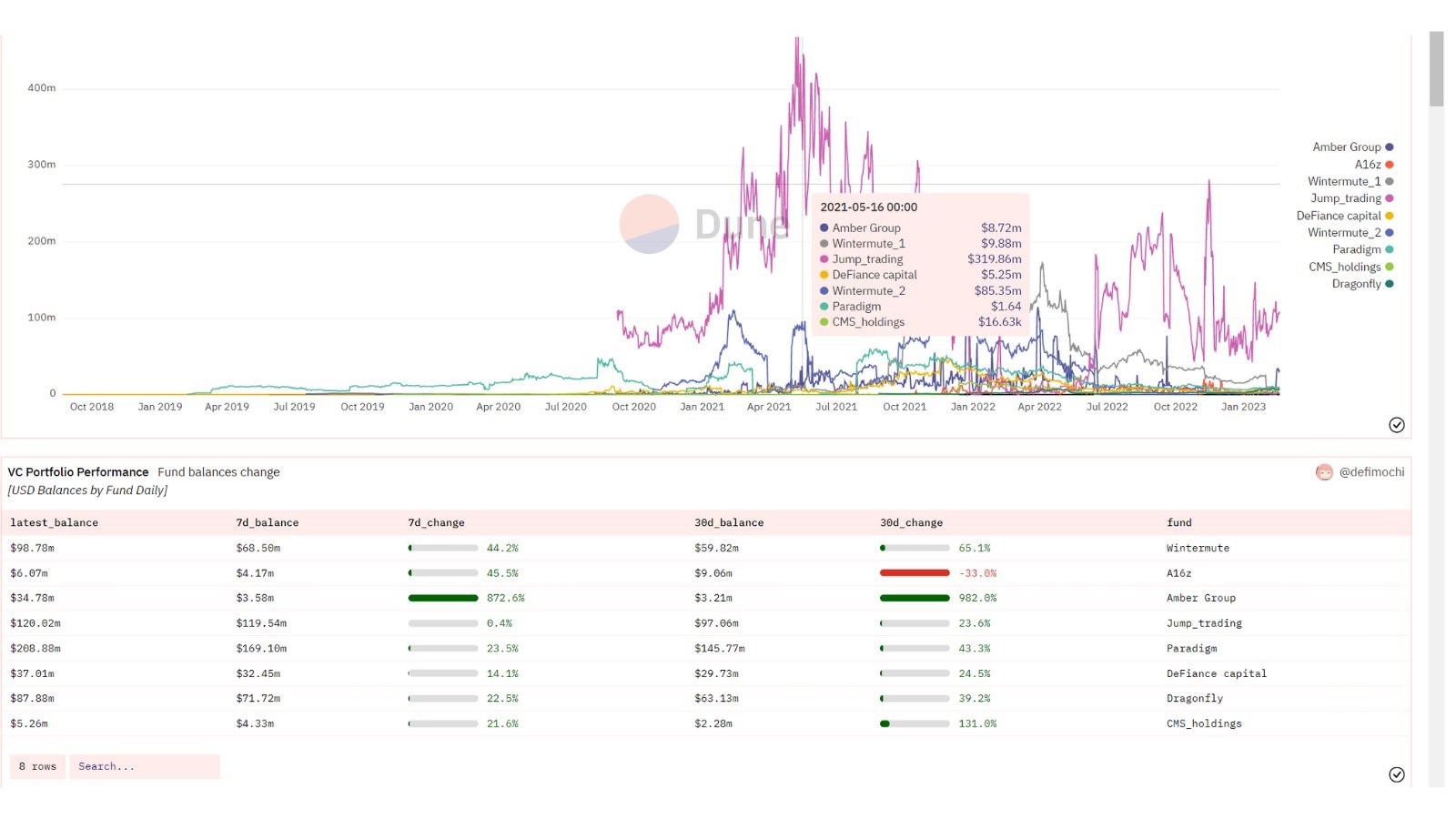Toggle Paradigm series in legend
The image size is (1456, 819).
tap(1357, 249)
